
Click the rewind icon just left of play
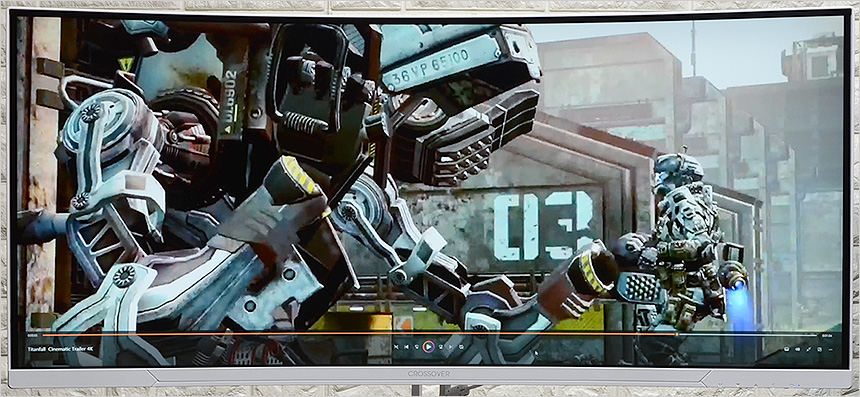coord(417,347)
